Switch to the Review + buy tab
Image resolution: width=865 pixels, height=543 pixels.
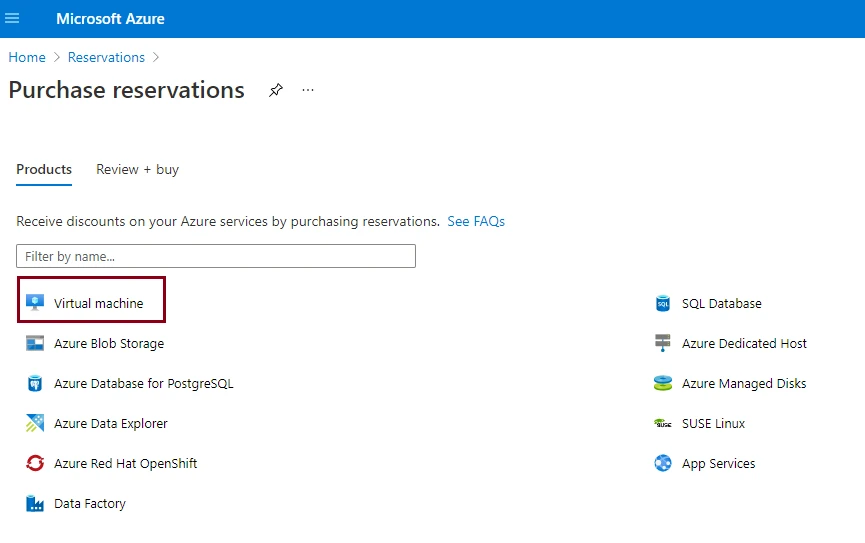click(x=137, y=169)
